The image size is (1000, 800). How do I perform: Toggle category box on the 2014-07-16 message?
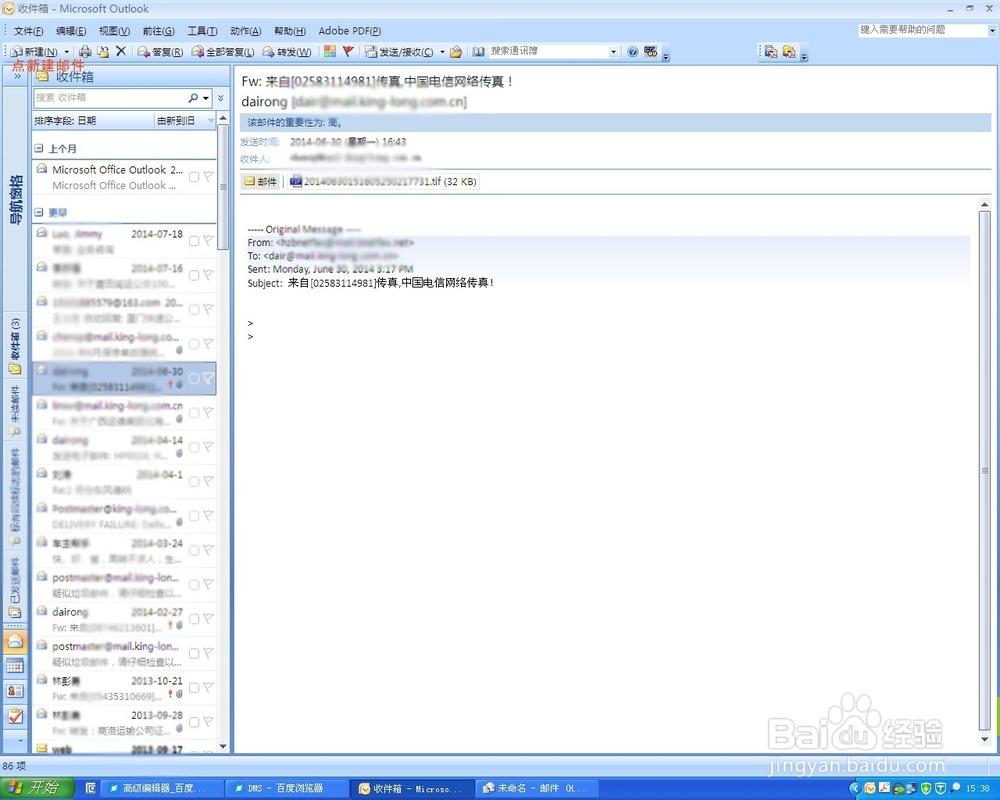[x=194, y=275]
